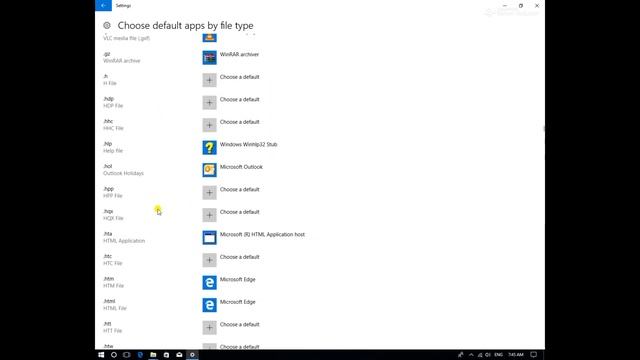Viewport: 640px width, 360px height.
Task: Click the WinRAR archiver icon for .gz
Action: click(209, 58)
